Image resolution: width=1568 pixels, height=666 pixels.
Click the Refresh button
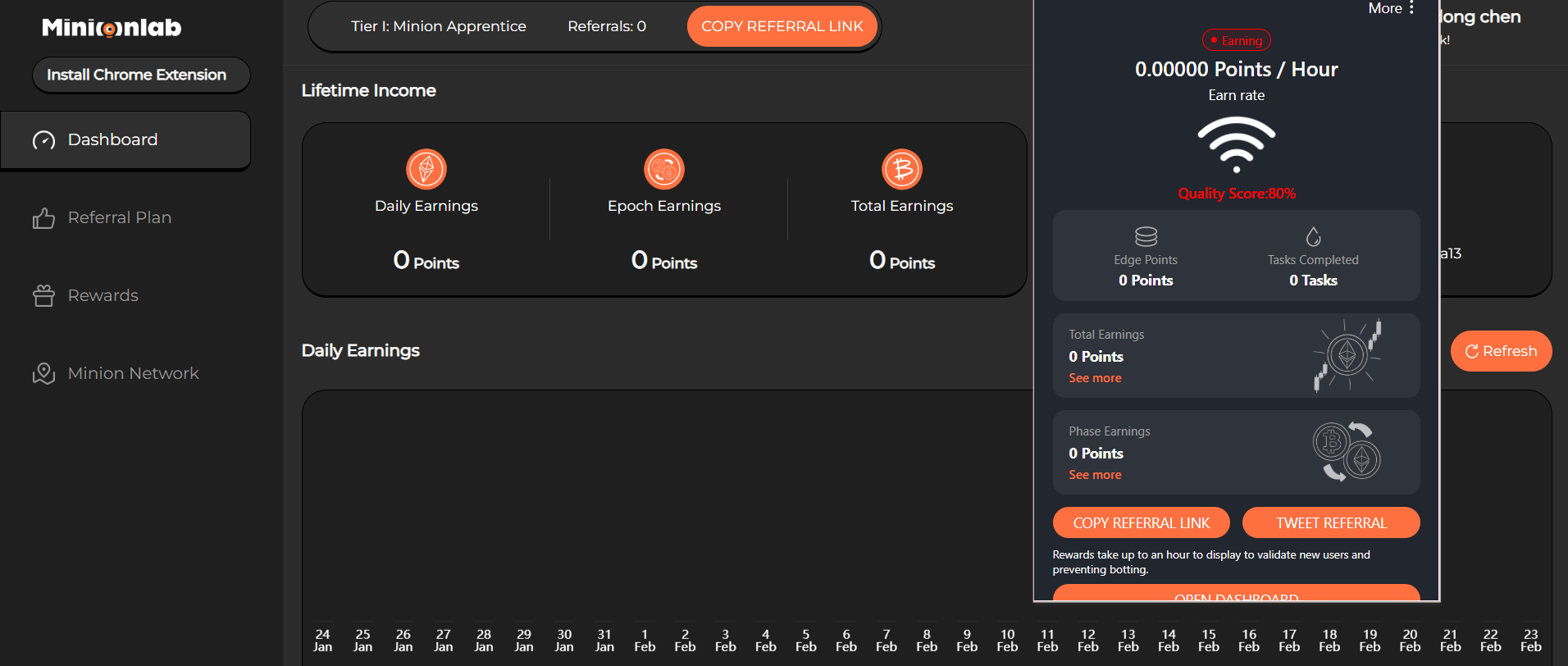coord(1501,351)
